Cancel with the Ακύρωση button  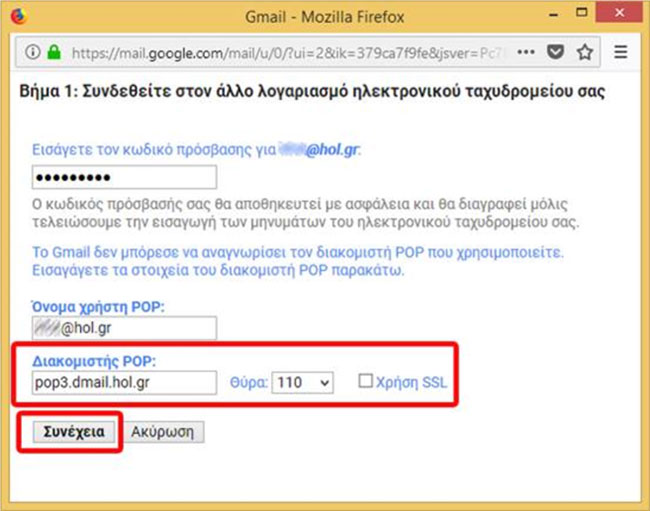coord(163,432)
